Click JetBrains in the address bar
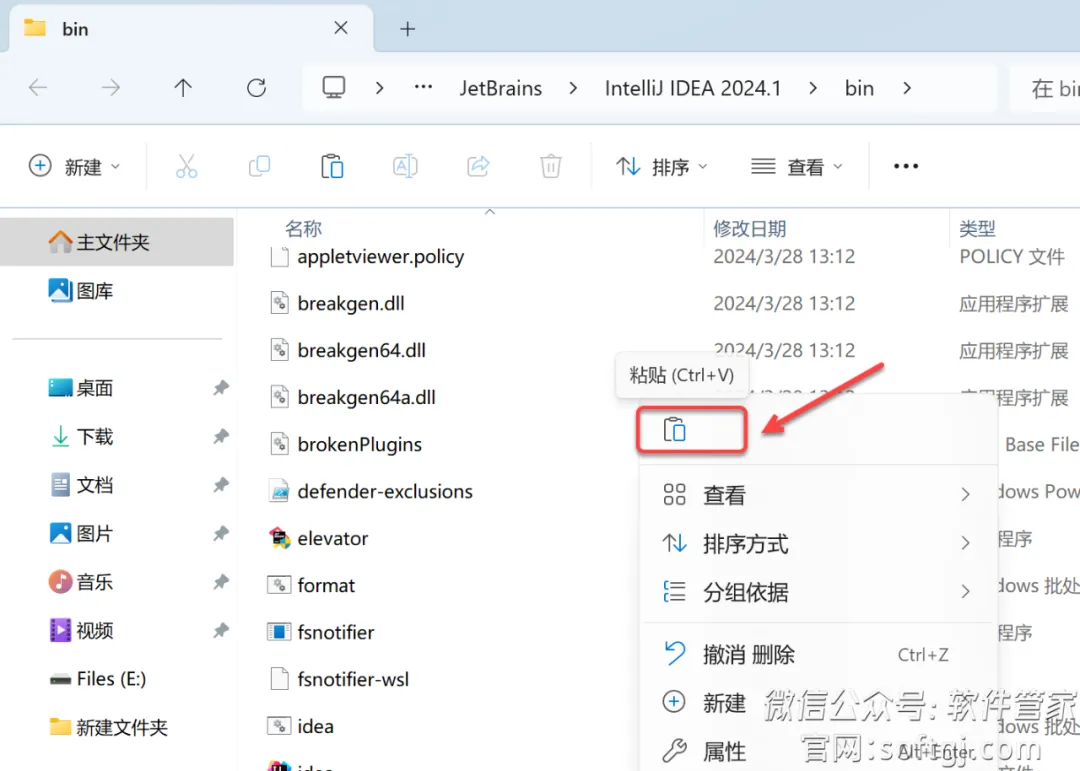The width and height of the screenshot is (1080, 771). 501,88
